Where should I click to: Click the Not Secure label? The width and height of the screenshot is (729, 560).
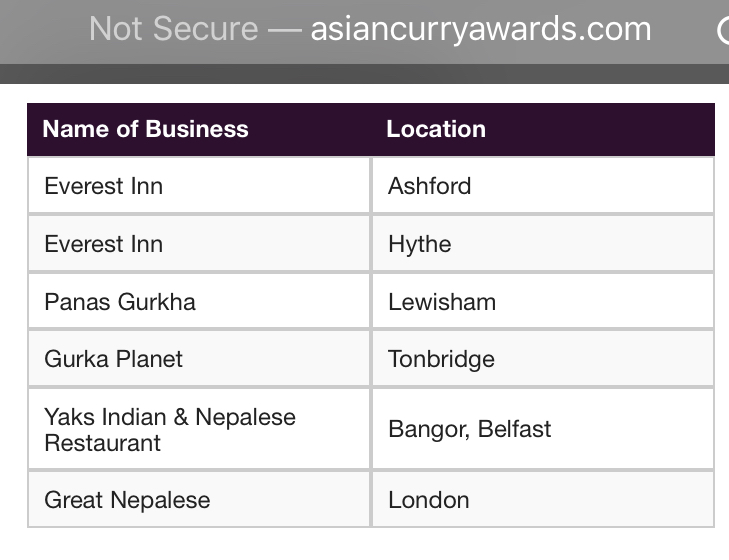tap(173, 29)
